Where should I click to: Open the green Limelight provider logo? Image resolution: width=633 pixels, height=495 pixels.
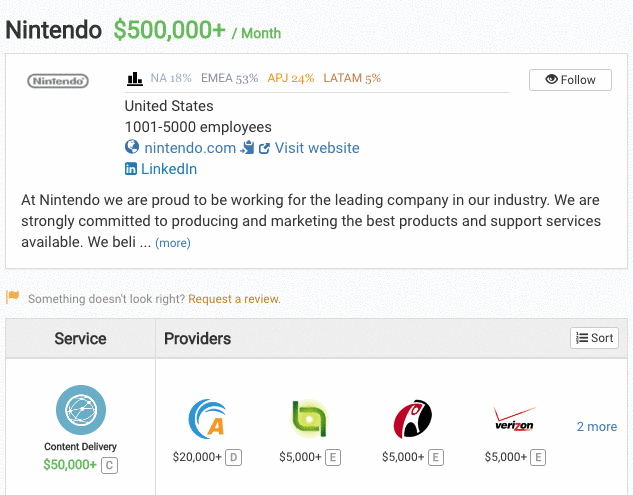point(309,419)
